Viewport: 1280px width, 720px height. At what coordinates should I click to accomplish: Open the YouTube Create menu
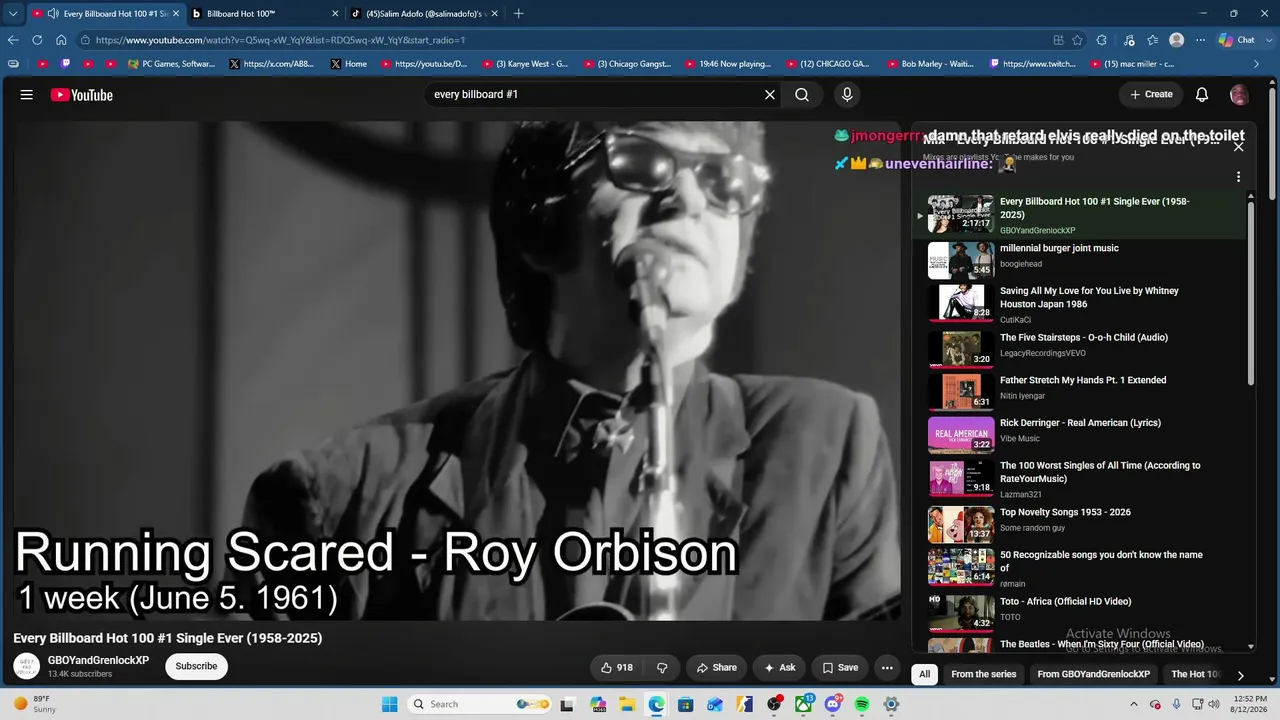(x=1151, y=95)
